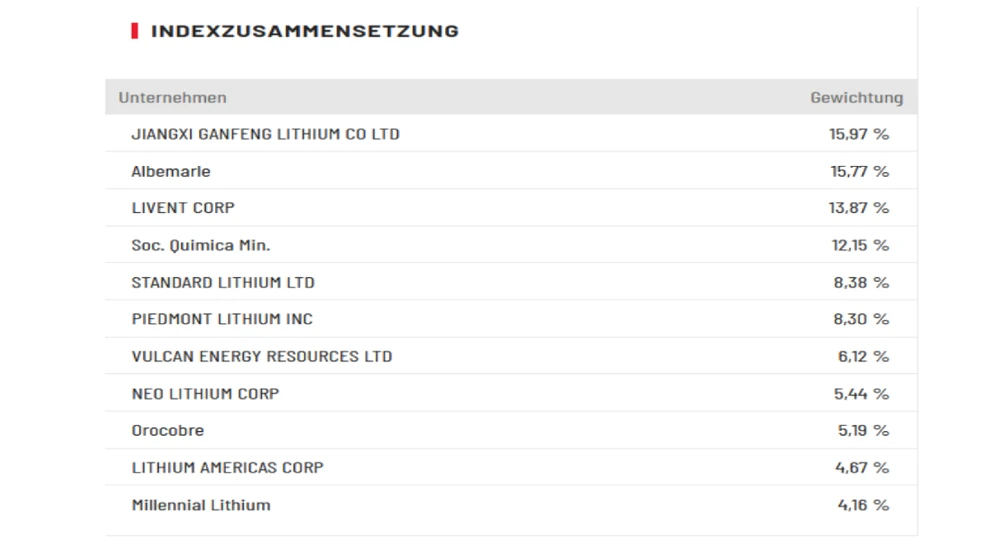The width and height of the screenshot is (1000, 548).
Task: Click the 15,77 % weighting for Albemarle
Action: (858, 171)
